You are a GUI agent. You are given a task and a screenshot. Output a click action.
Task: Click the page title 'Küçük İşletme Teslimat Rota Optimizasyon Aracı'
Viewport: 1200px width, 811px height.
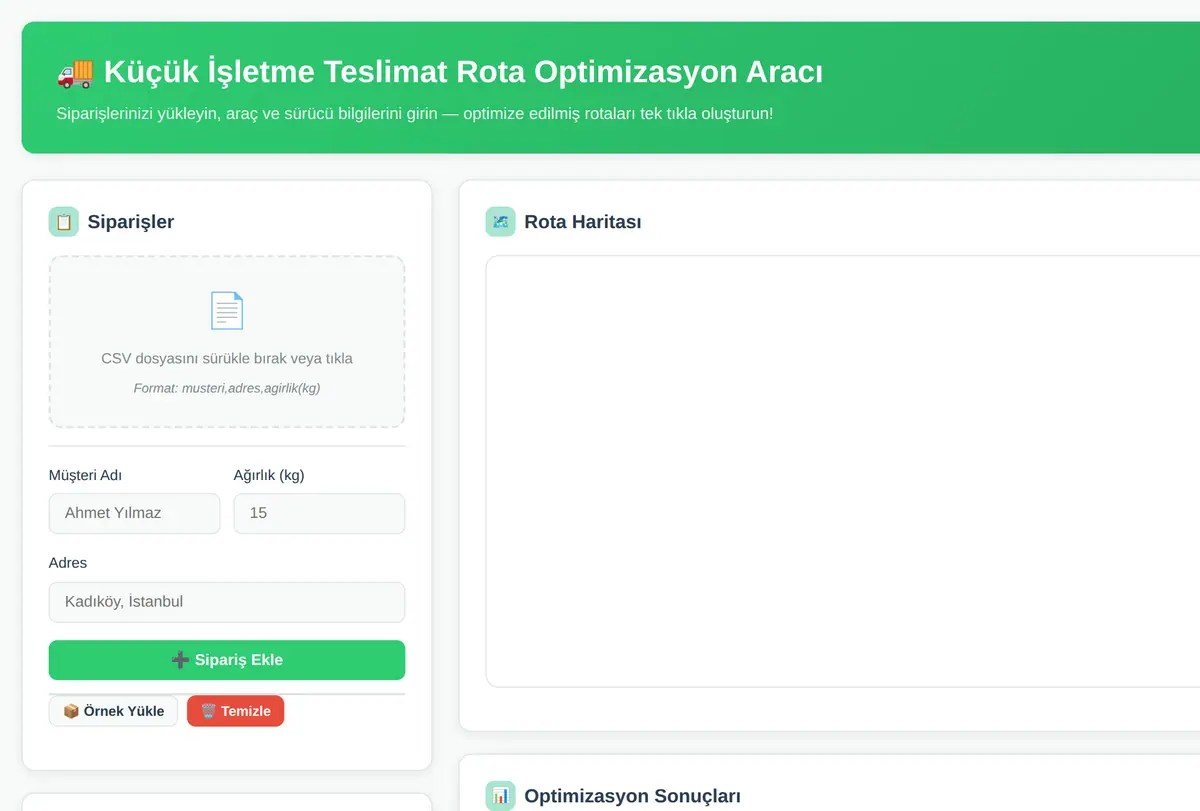[x=463, y=72]
